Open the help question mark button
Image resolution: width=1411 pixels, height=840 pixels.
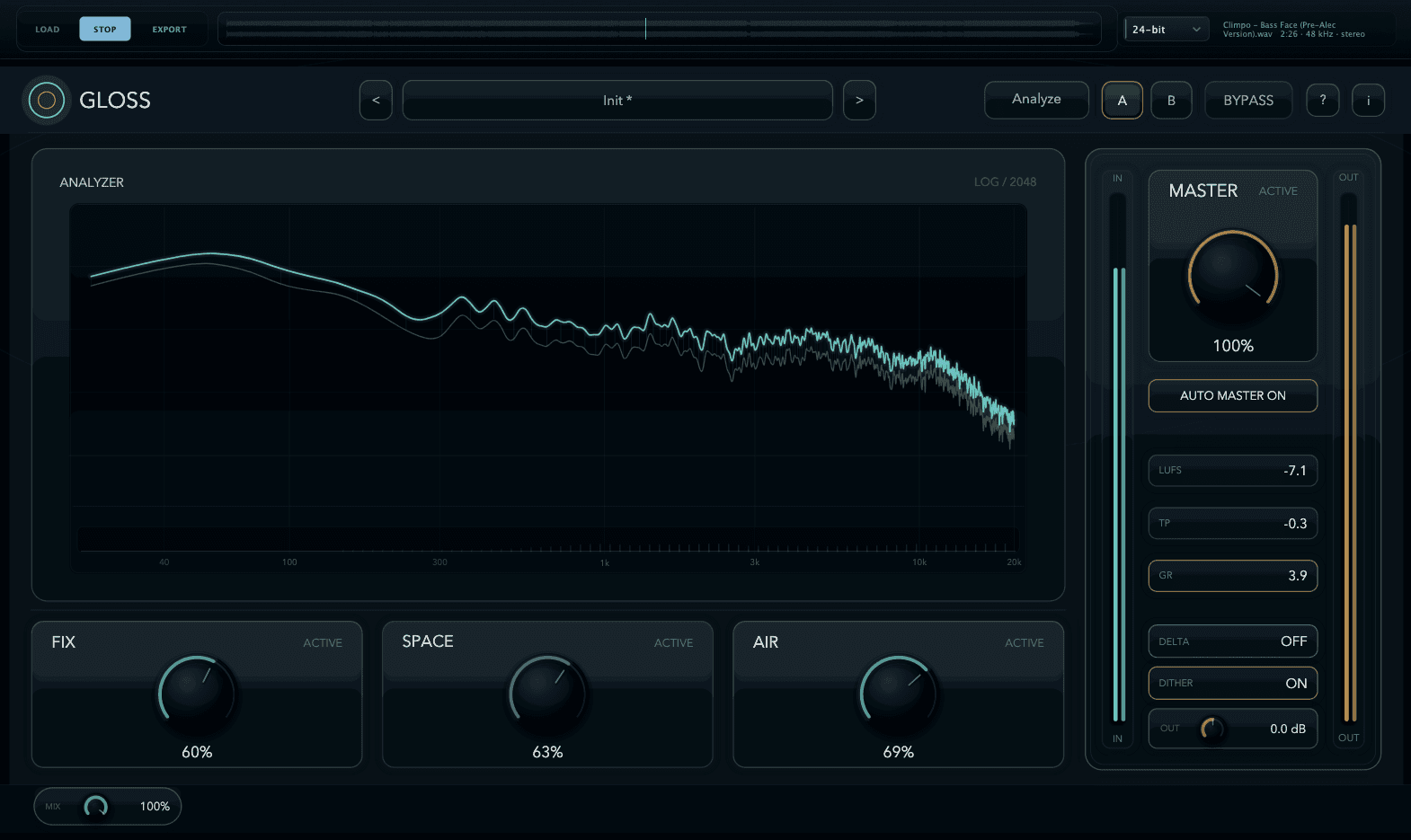point(1323,101)
